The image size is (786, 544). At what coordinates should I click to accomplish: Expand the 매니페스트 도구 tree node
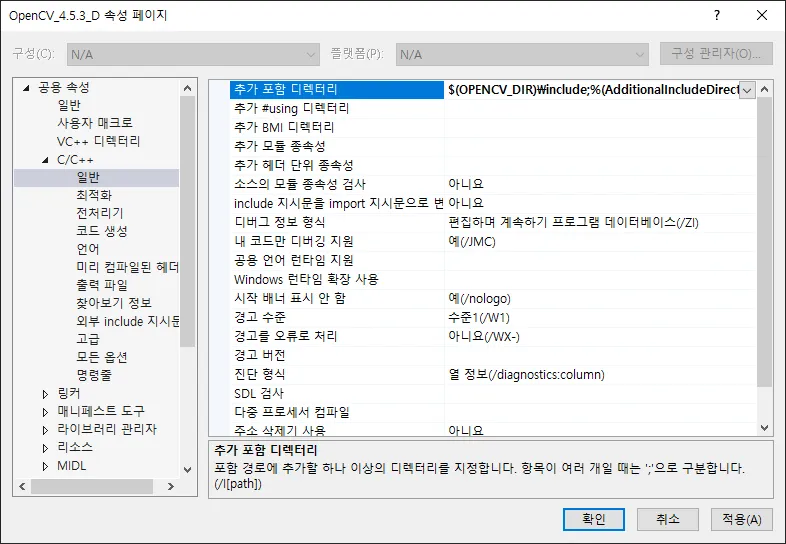pyautogui.click(x=45, y=412)
